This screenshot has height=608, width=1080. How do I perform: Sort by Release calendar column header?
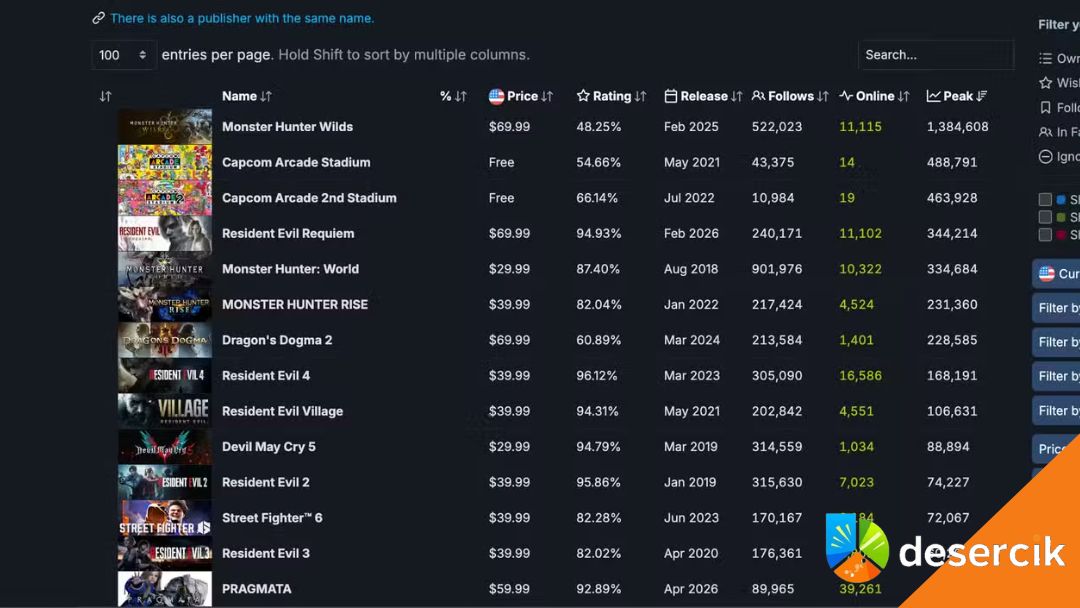(x=702, y=96)
